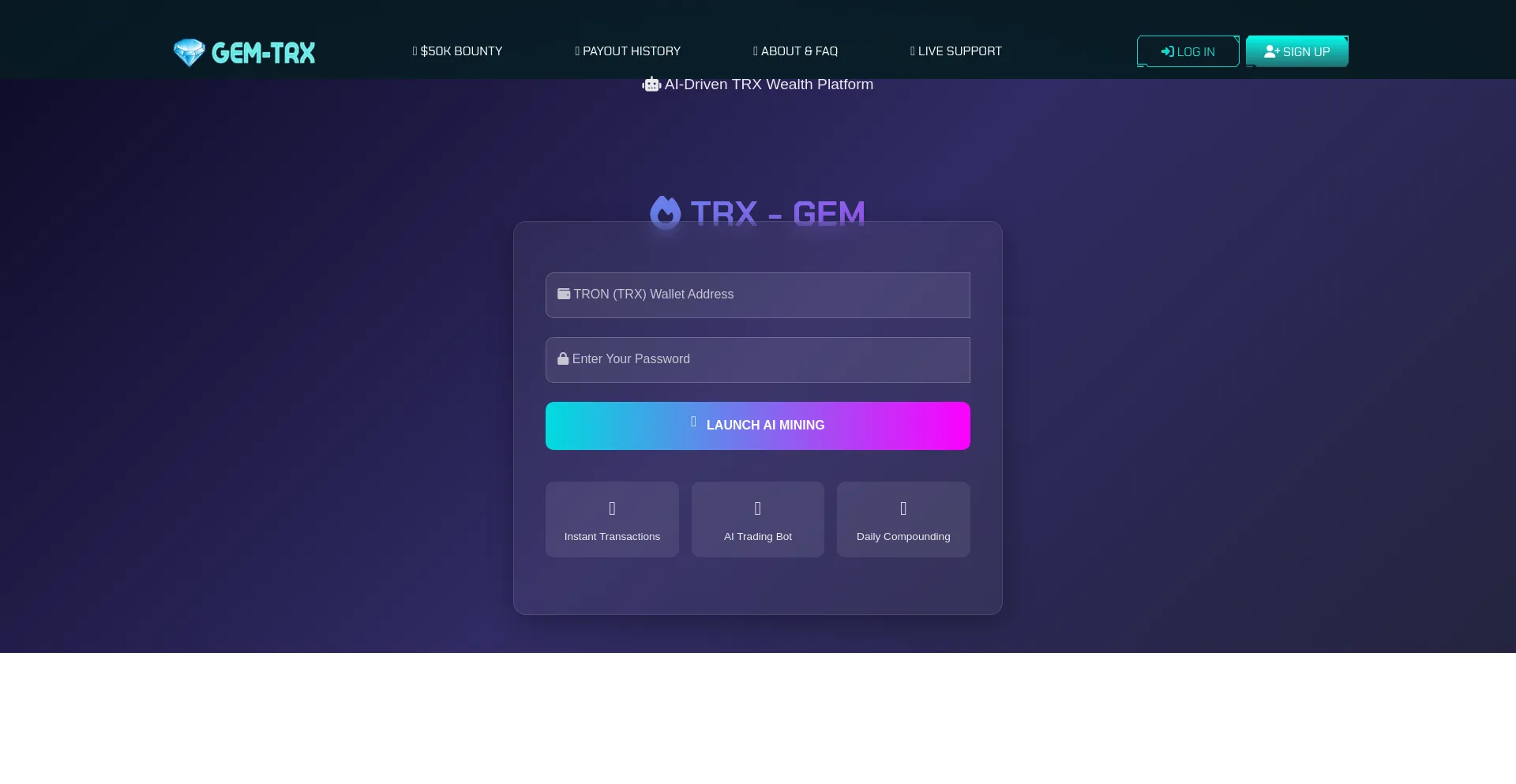Click the login arrow icon on LOG IN button
The image size is (1516, 784).
coord(1166,51)
